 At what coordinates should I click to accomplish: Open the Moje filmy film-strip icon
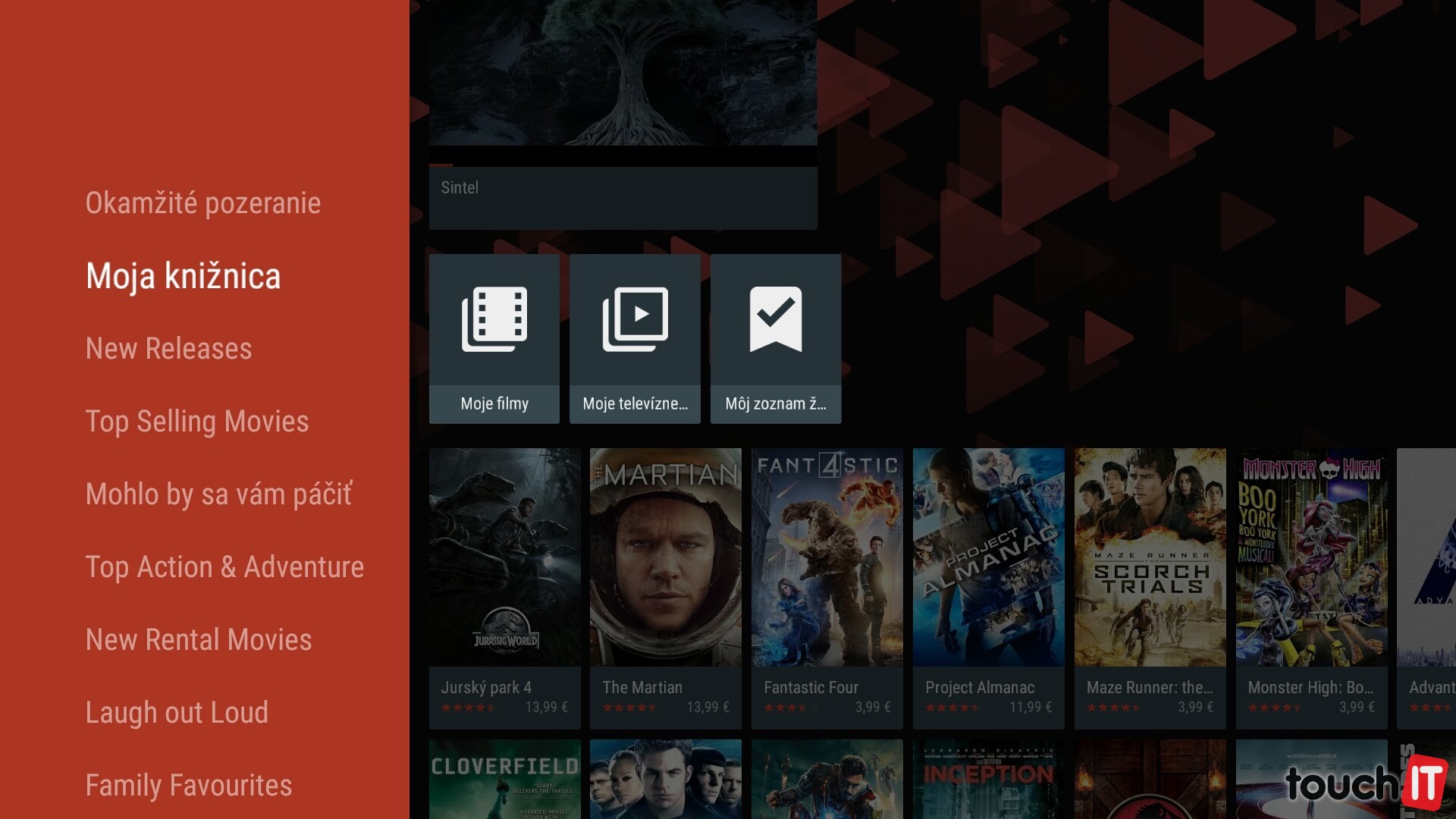coord(494,319)
